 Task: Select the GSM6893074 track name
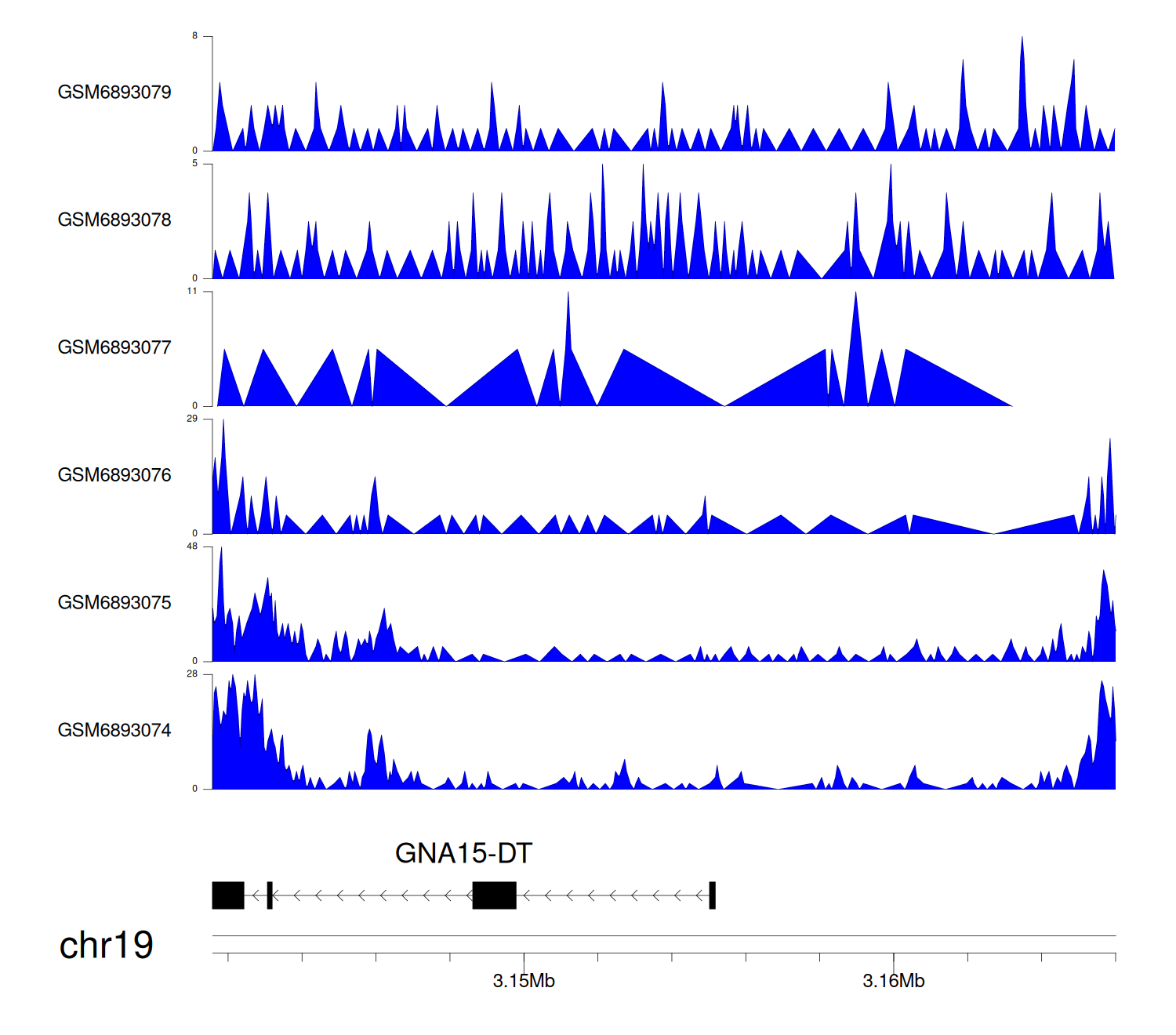click(114, 731)
